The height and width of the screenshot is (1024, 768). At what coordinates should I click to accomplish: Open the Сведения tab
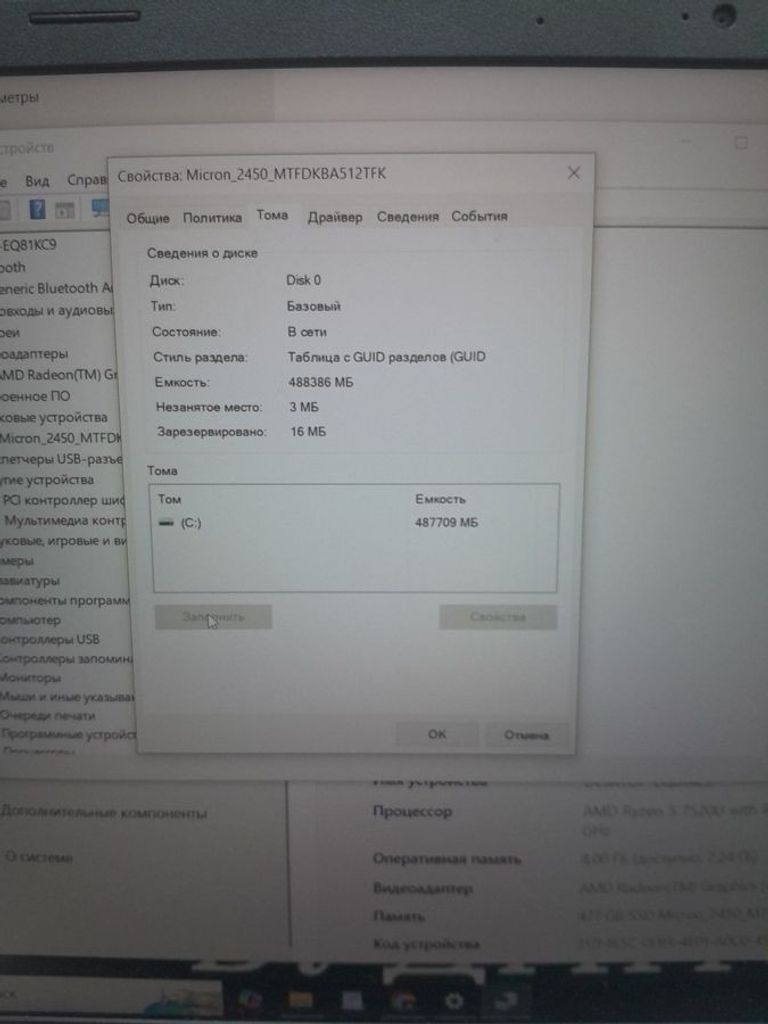407,217
